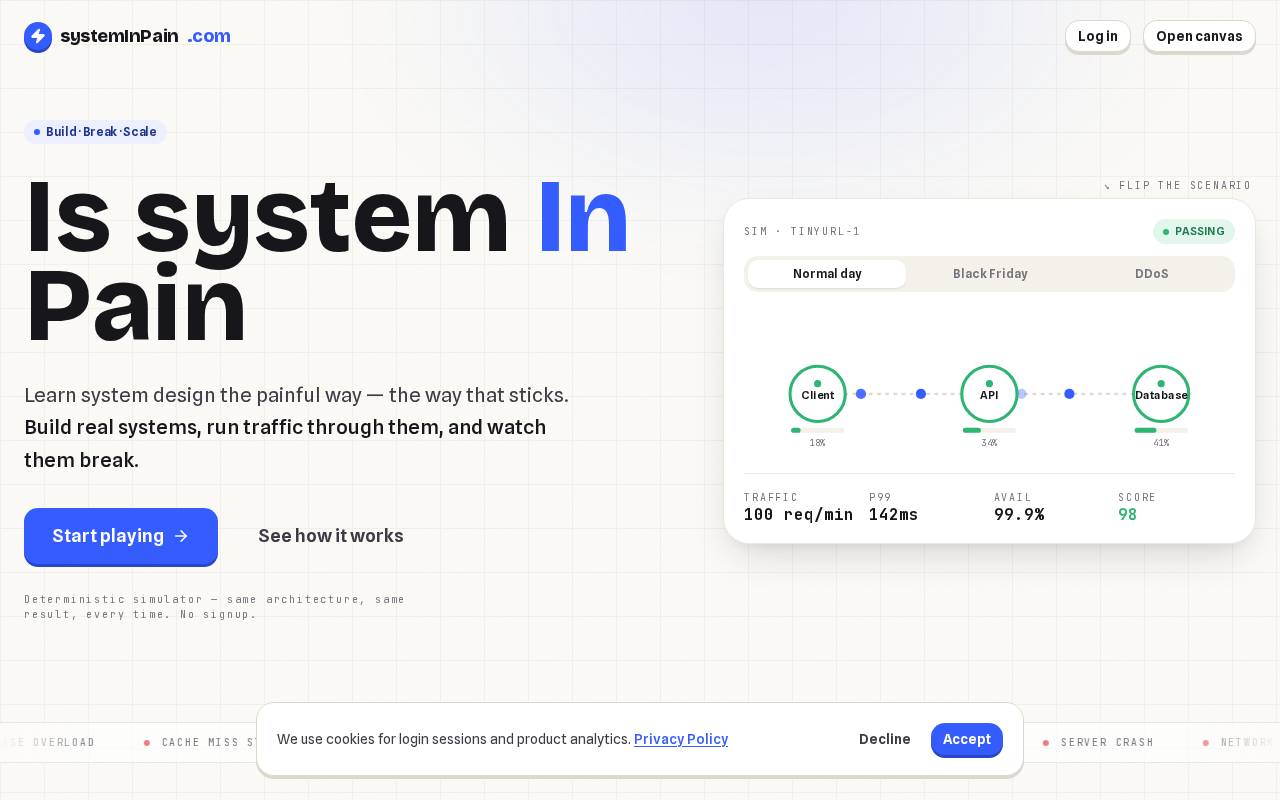
Task: Select the Normal day scenario tab
Action: pyautogui.click(x=827, y=274)
